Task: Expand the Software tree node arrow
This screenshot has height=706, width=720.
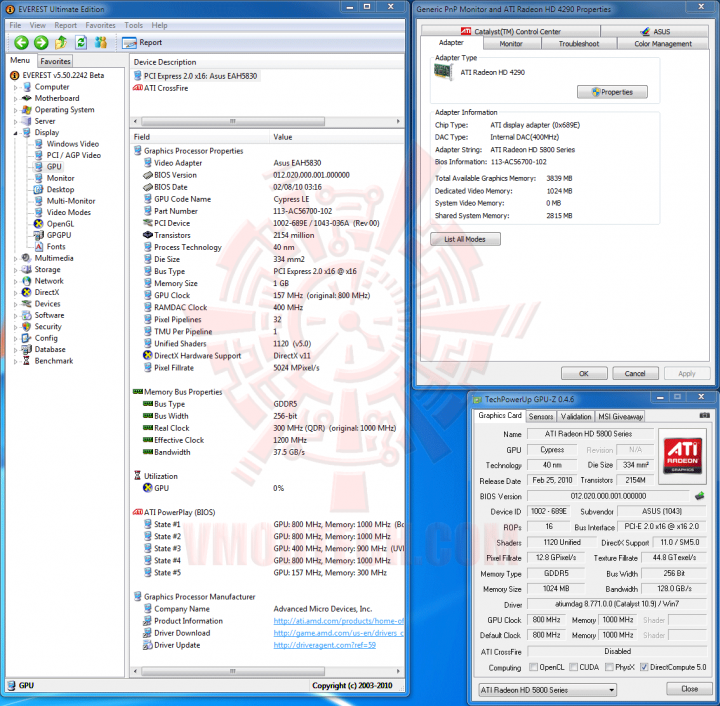Action: point(16,315)
